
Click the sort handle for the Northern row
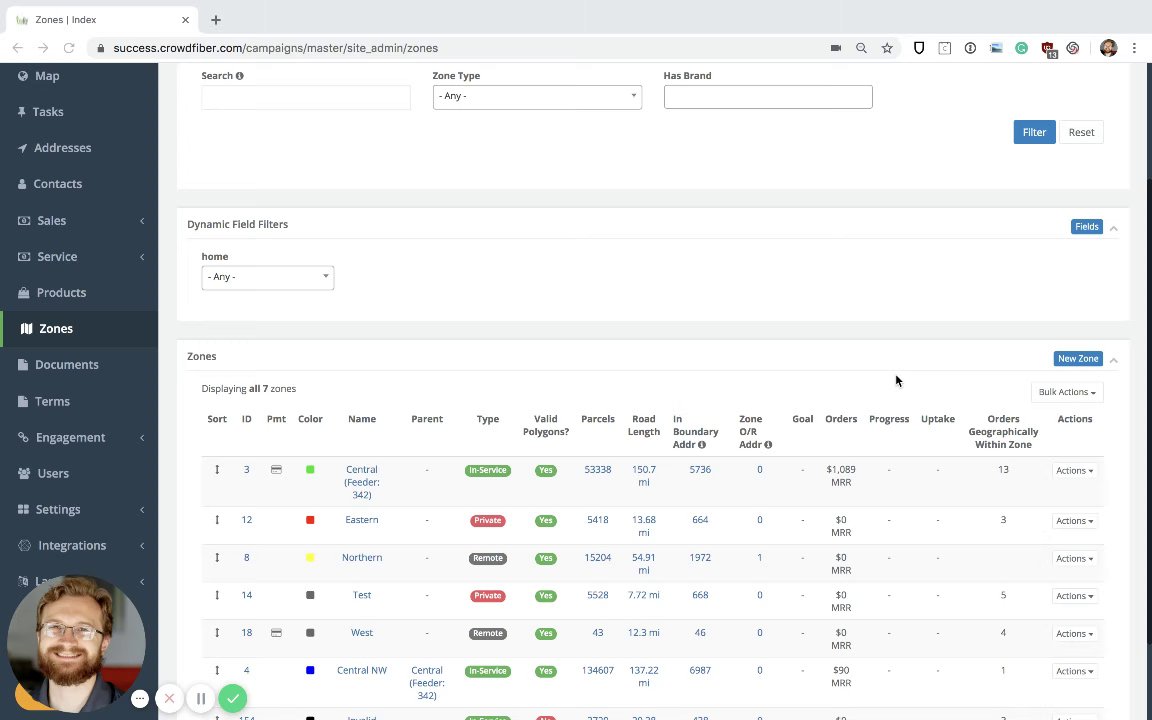pos(217,557)
